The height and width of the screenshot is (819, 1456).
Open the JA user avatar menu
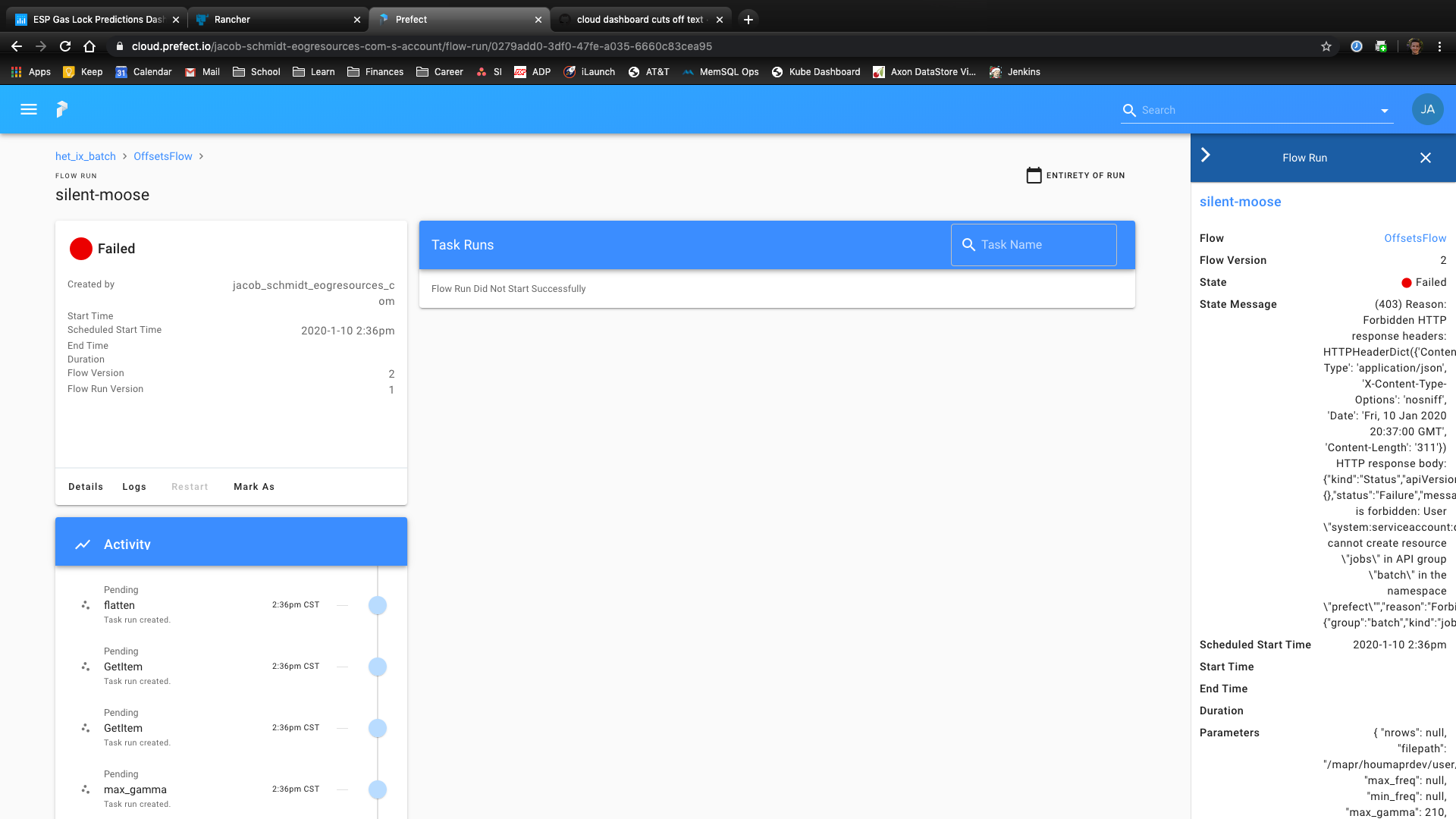[x=1427, y=109]
